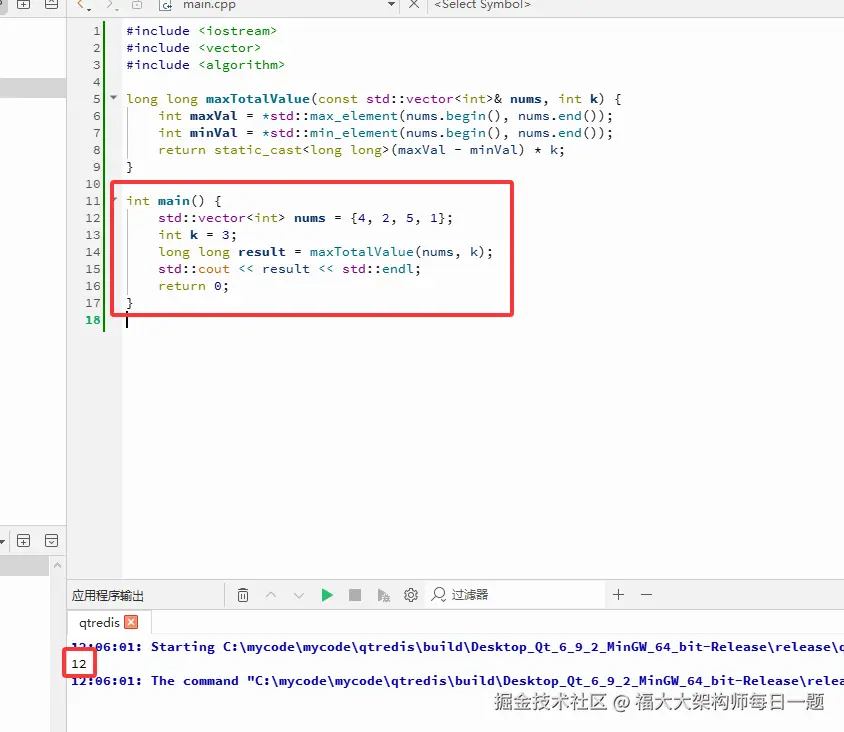Zoom out output with minus icon

pos(646,594)
